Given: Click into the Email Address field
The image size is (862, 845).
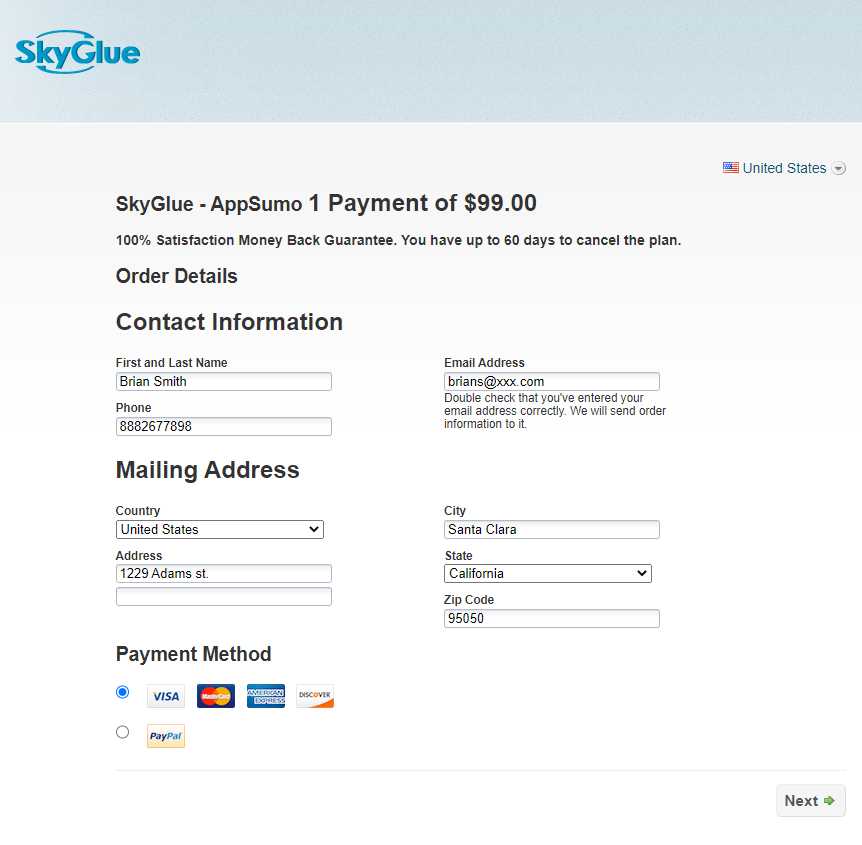Looking at the screenshot, I should pyautogui.click(x=552, y=382).
